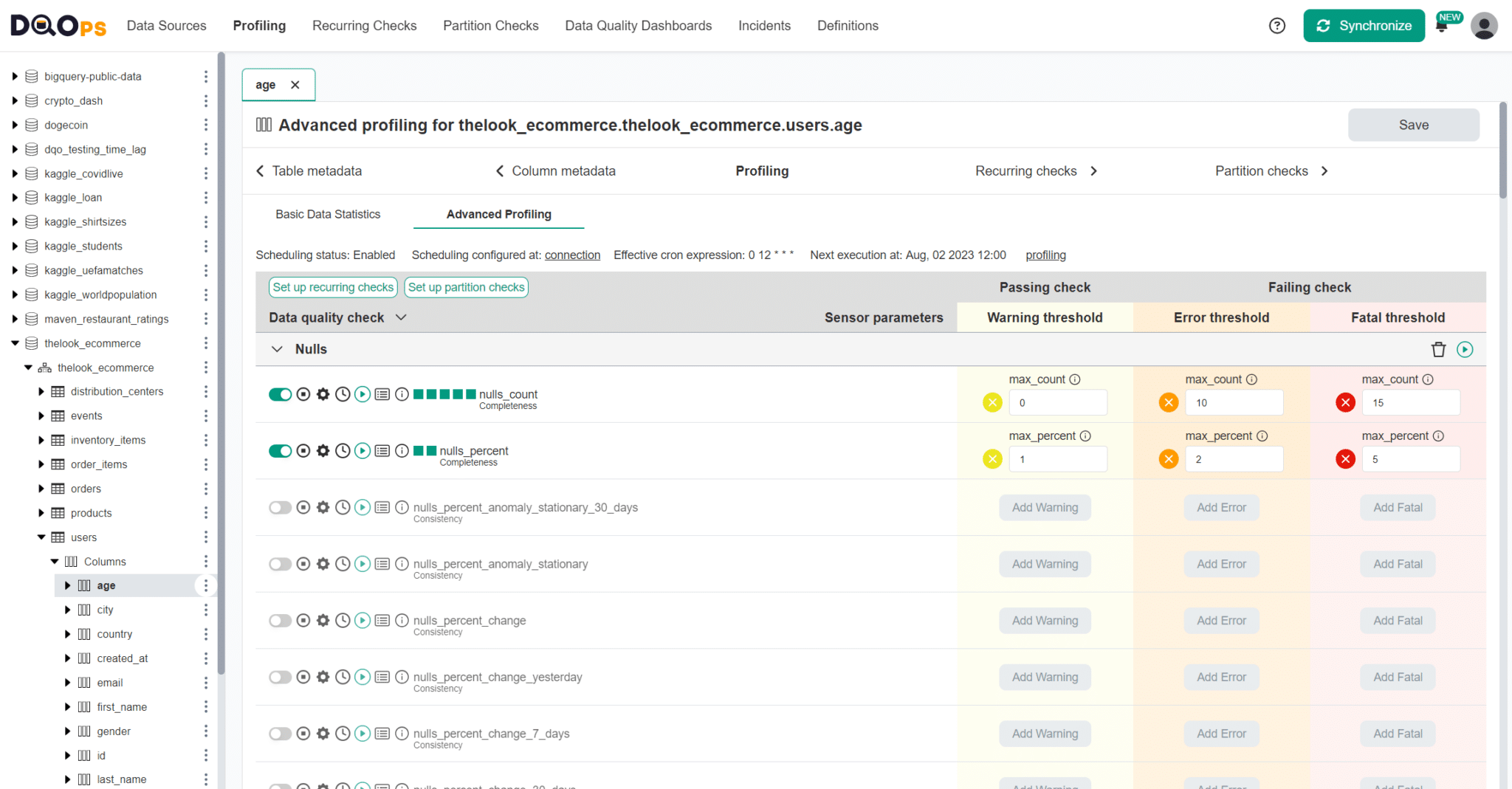The image size is (1512, 789).
Task: Expand the orders table tree node
Action: tap(41, 489)
